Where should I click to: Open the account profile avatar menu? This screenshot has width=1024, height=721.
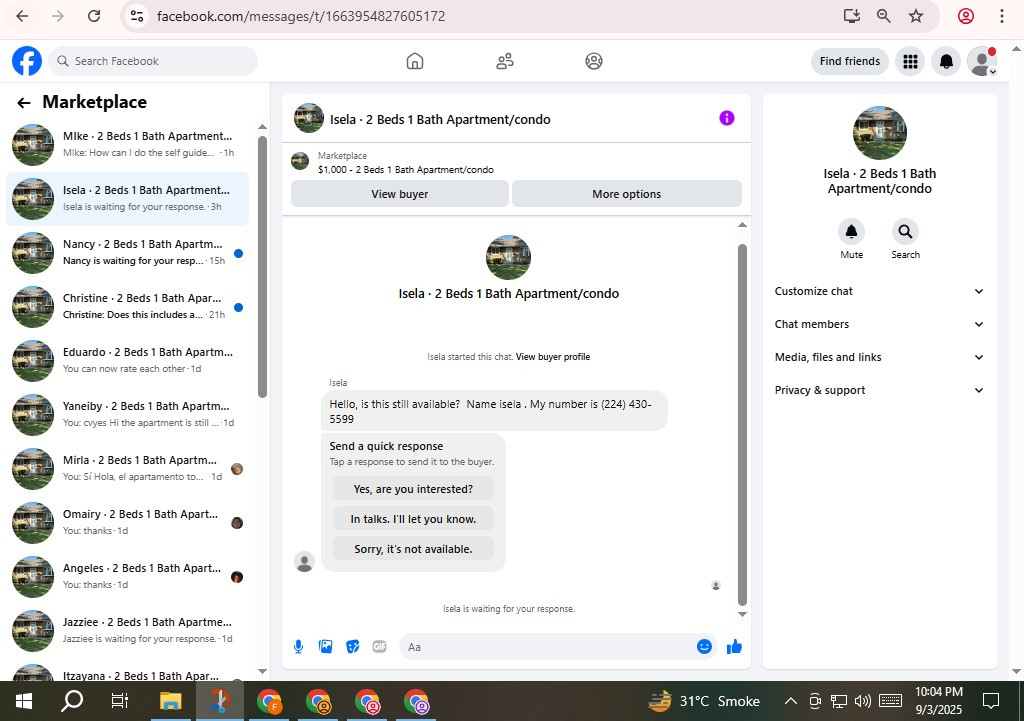982,61
